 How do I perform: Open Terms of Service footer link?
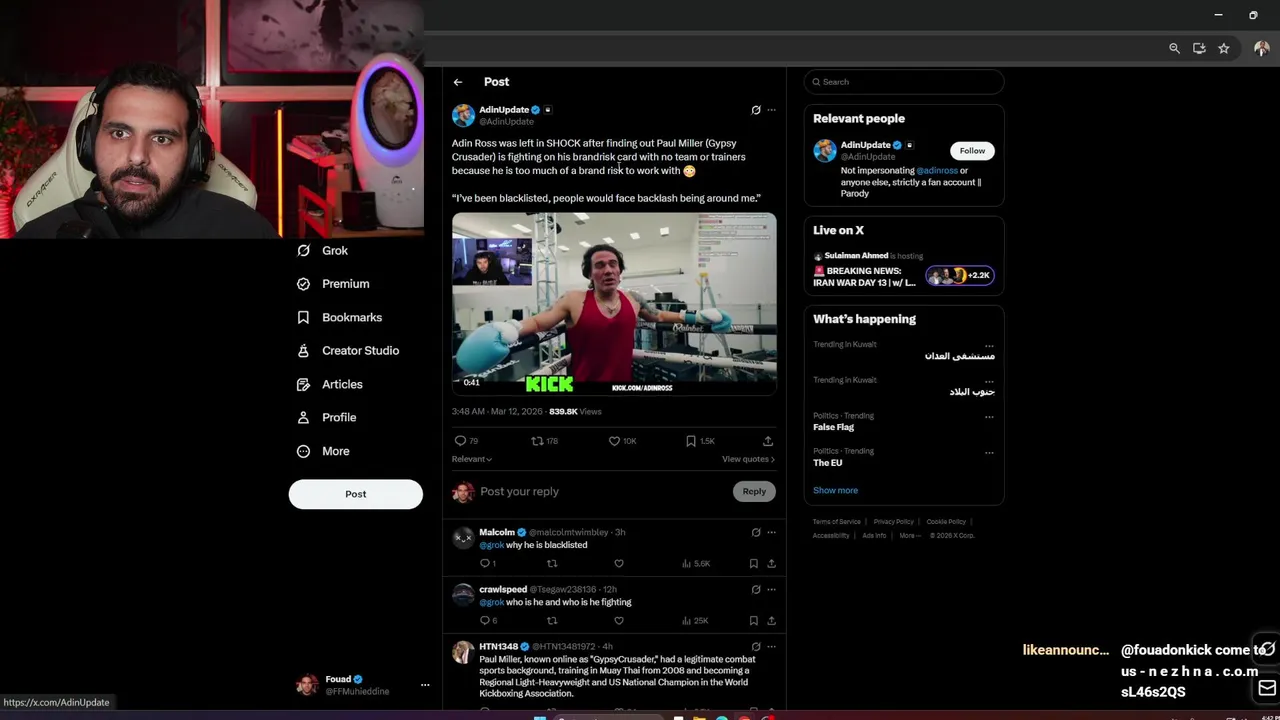click(x=836, y=522)
